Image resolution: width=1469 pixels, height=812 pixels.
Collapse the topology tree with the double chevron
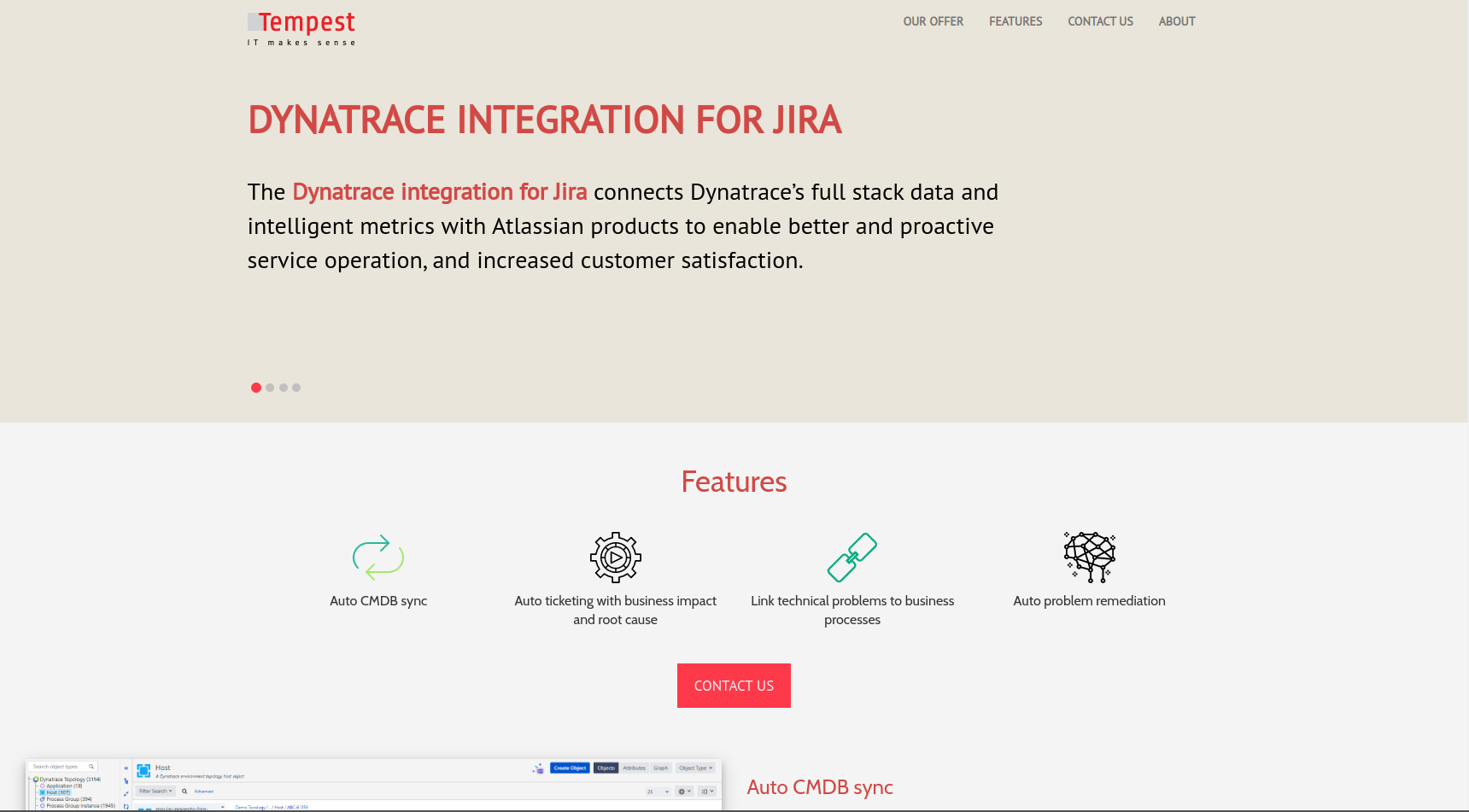tap(125, 768)
